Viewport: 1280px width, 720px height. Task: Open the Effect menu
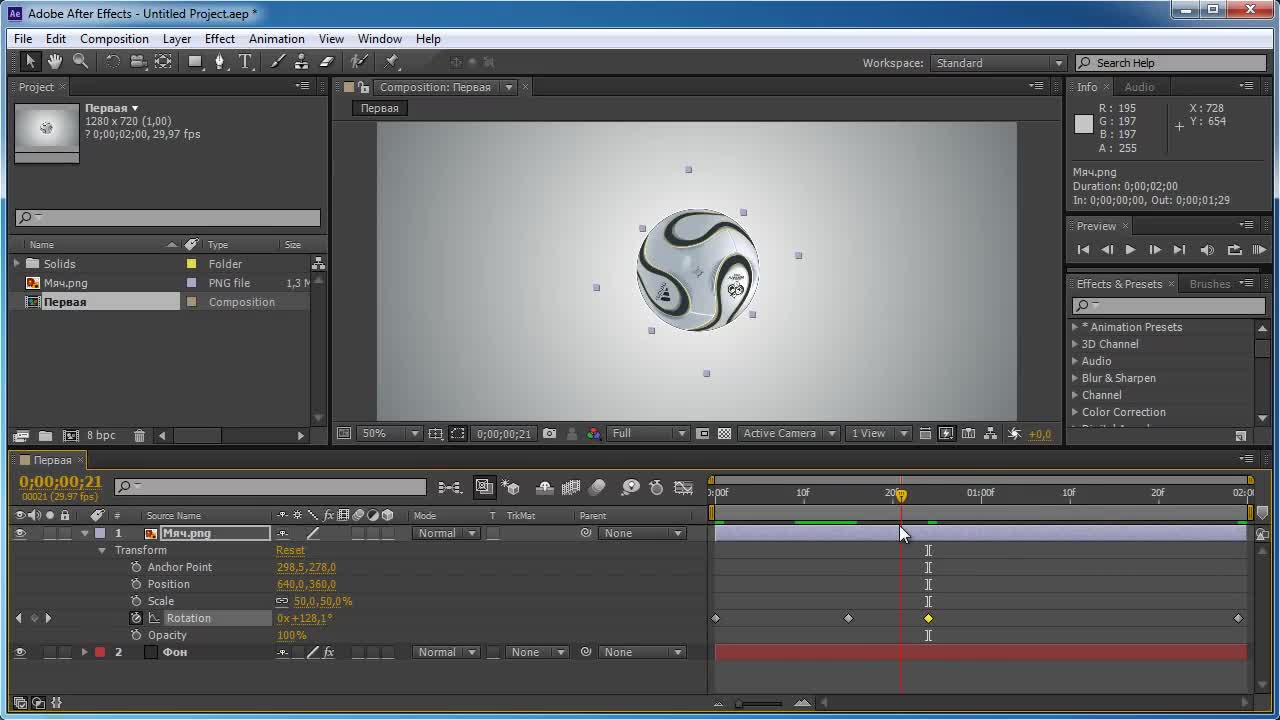tap(220, 39)
